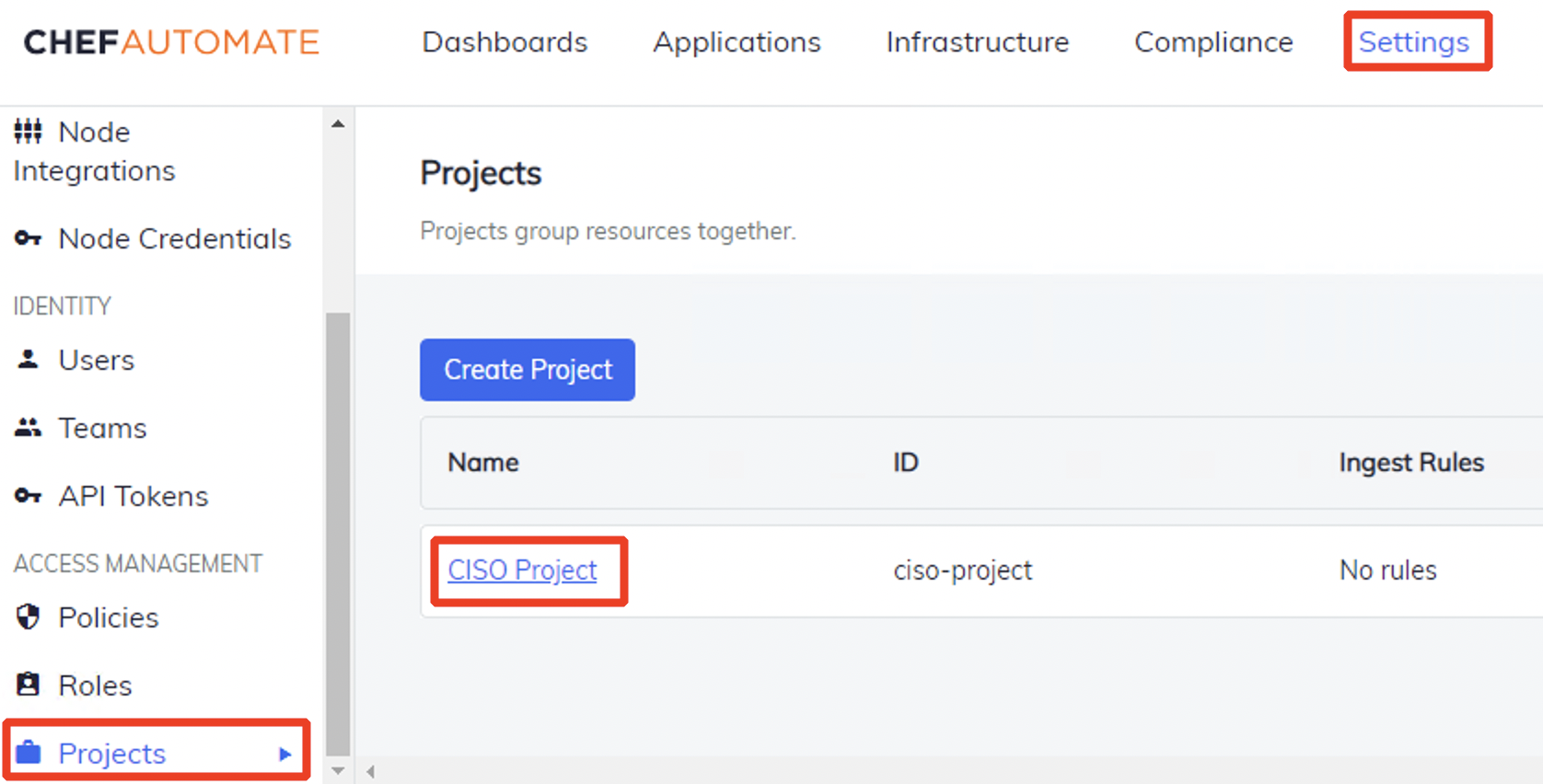Viewport: 1543px width, 784px height.
Task: Open the Dashboards tab
Action: tap(505, 42)
